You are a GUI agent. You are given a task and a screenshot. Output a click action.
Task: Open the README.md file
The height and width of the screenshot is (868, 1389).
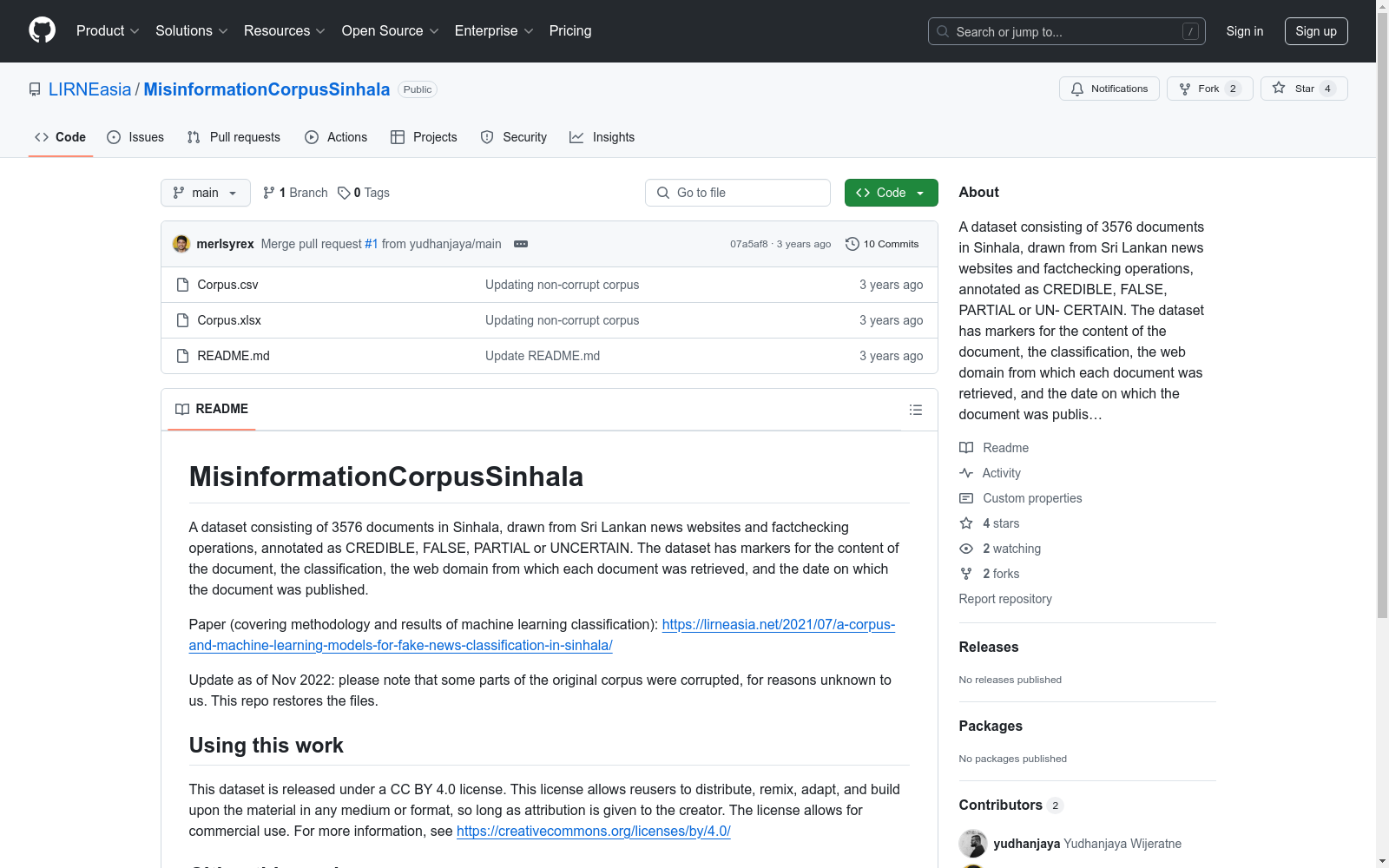234,356
